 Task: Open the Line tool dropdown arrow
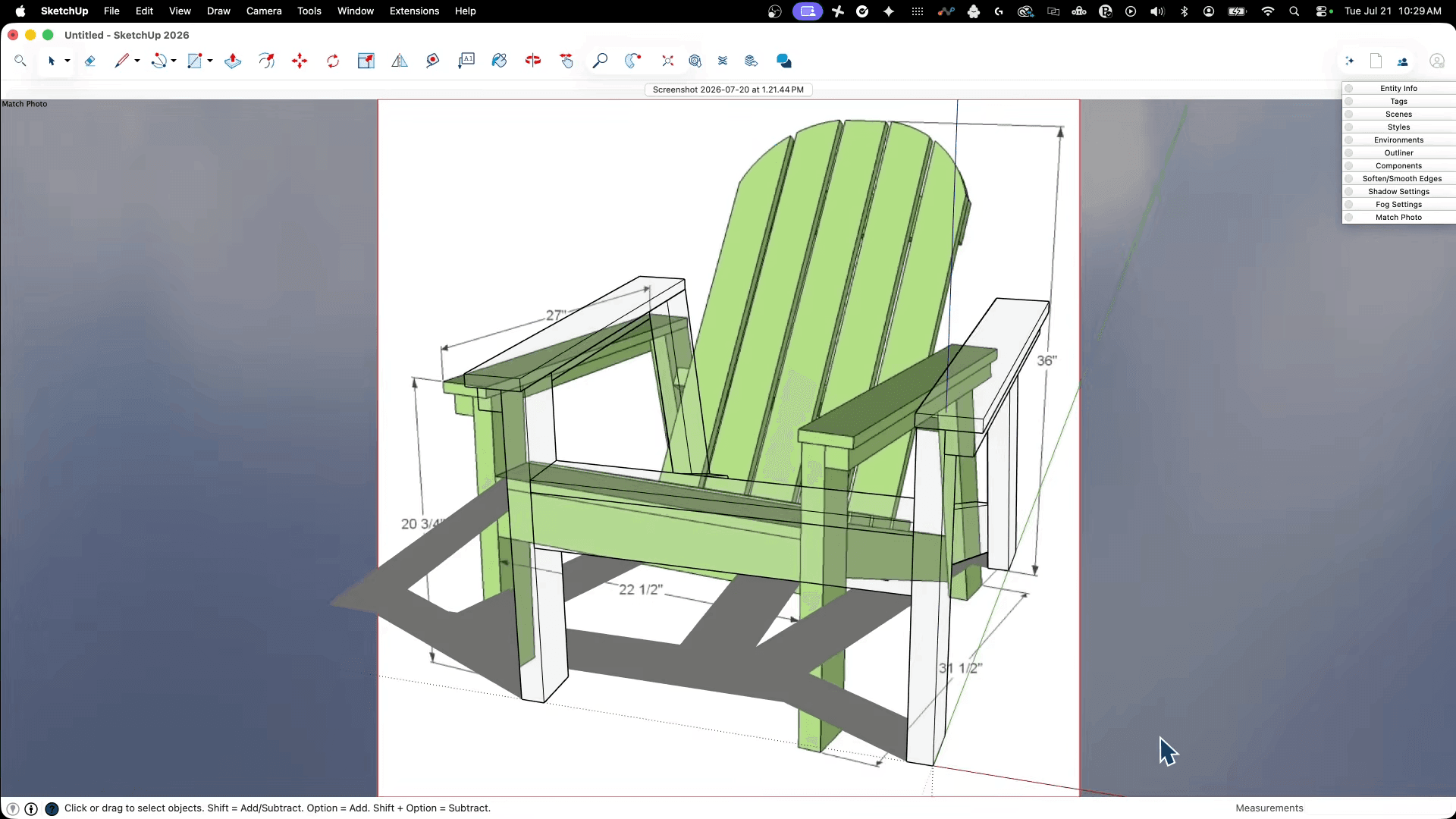(137, 61)
